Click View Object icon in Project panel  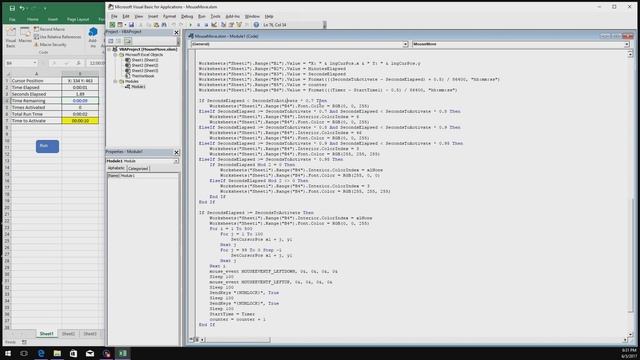coord(118,41)
